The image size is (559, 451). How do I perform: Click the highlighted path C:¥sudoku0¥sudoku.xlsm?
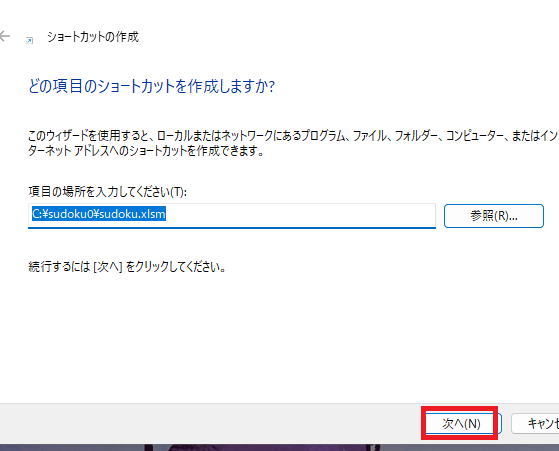pos(99,214)
